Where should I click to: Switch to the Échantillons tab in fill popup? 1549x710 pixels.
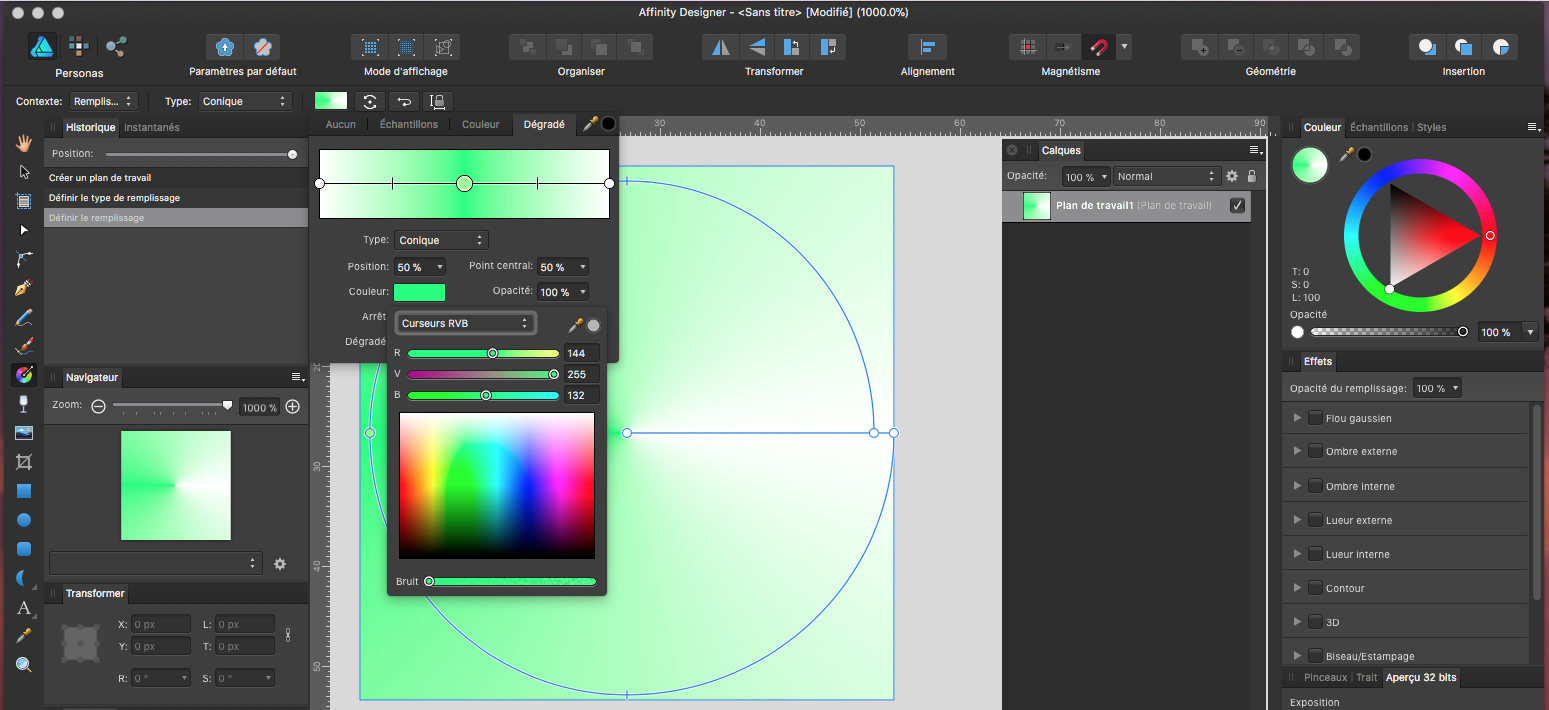pos(409,124)
